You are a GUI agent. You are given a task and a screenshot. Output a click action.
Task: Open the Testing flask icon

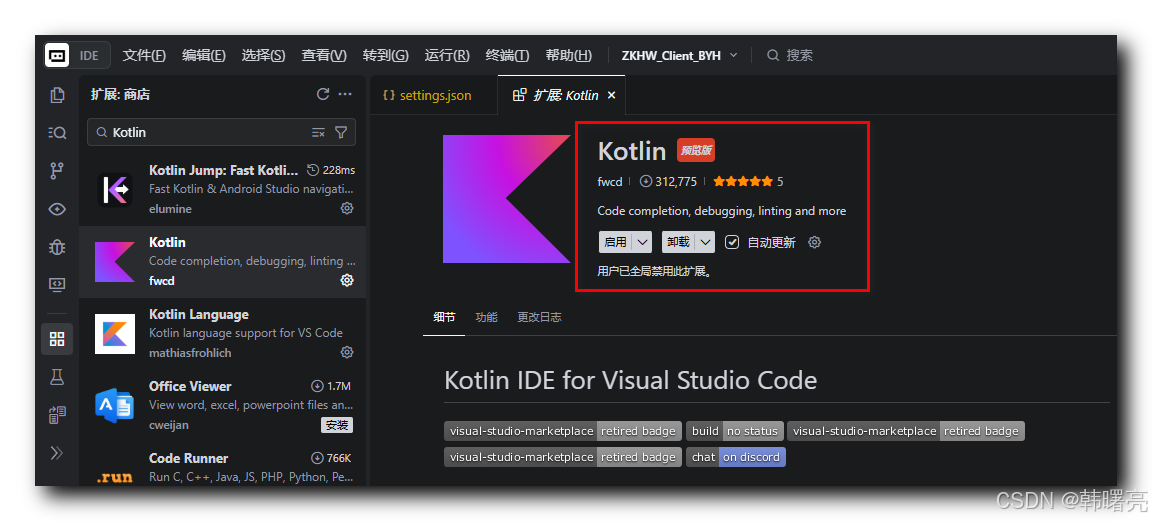[x=57, y=377]
